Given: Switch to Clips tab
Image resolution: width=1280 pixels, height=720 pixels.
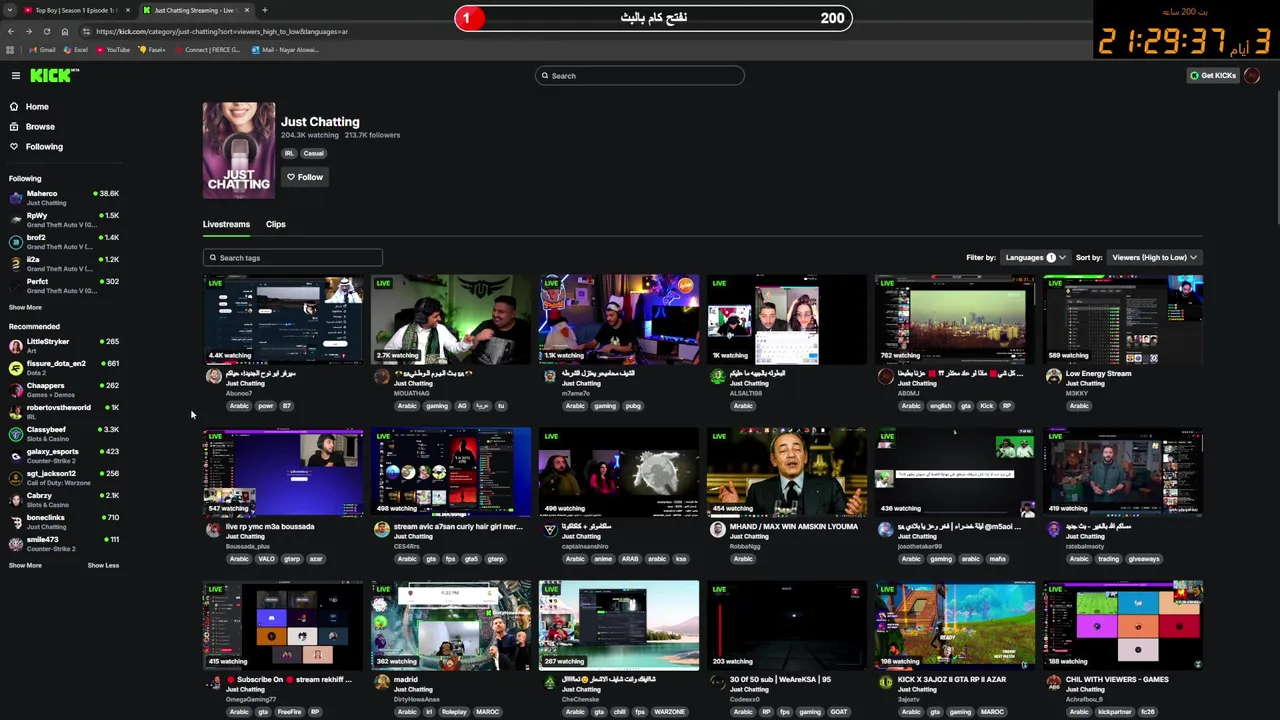Looking at the screenshot, I should tap(276, 224).
